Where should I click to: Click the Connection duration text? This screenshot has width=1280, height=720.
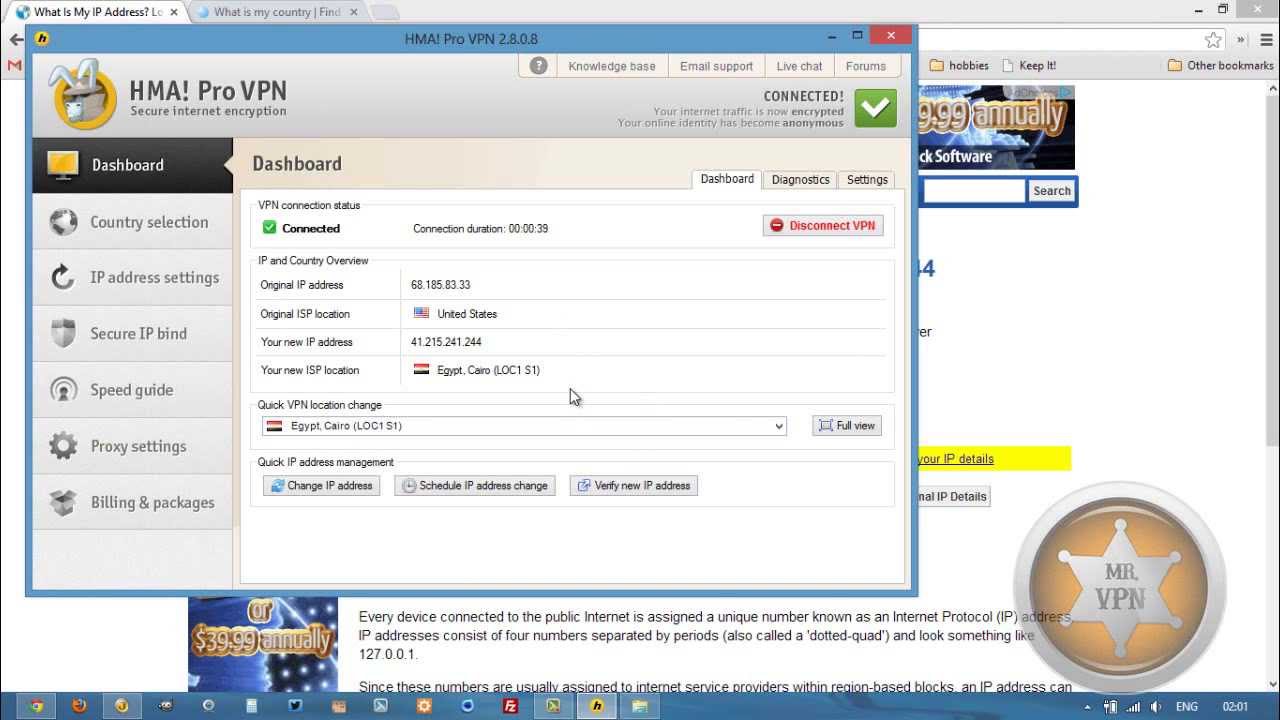(480, 229)
